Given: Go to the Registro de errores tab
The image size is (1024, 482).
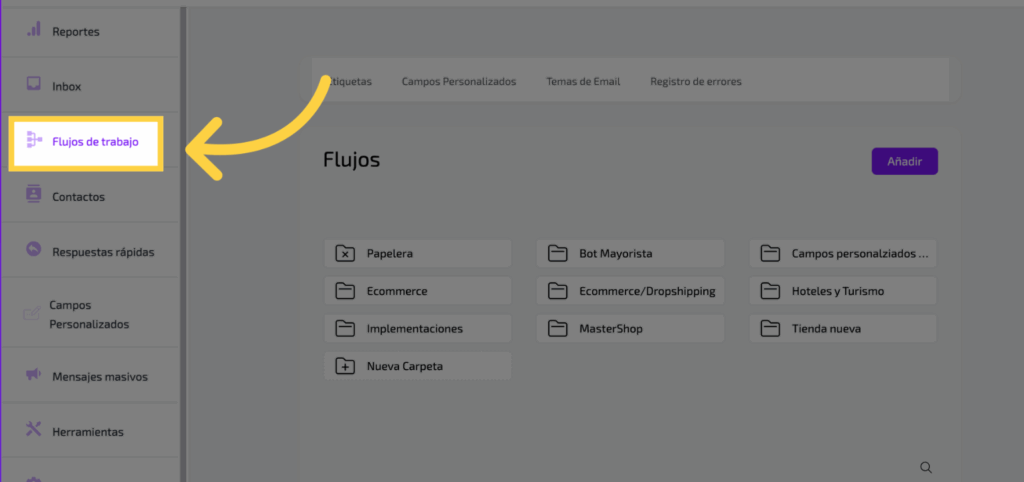Looking at the screenshot, I should coord(696,81).
